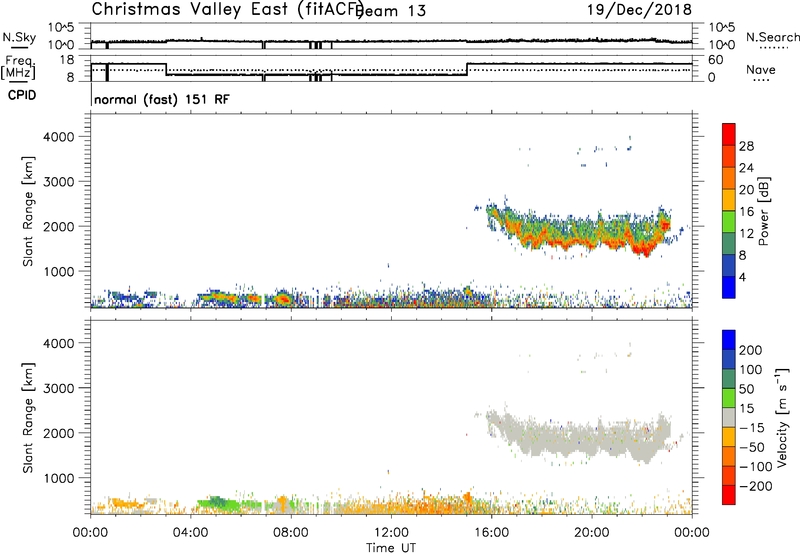
Task: Click the '28' tick on the power scale
Action: tap(746, 146)
